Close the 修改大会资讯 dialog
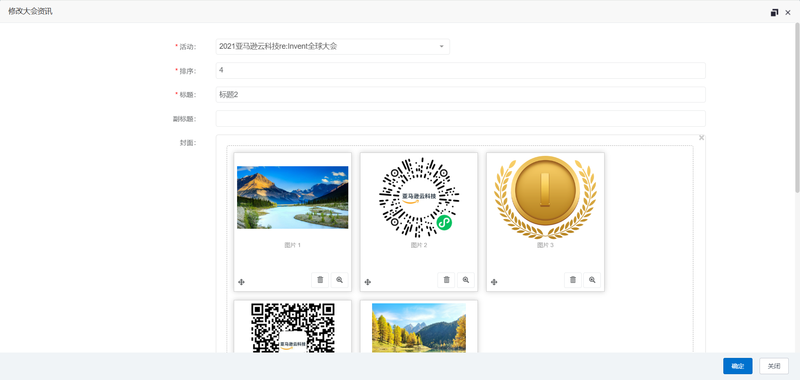The height and width of the screenshot is (380, 800). point(788,12)
